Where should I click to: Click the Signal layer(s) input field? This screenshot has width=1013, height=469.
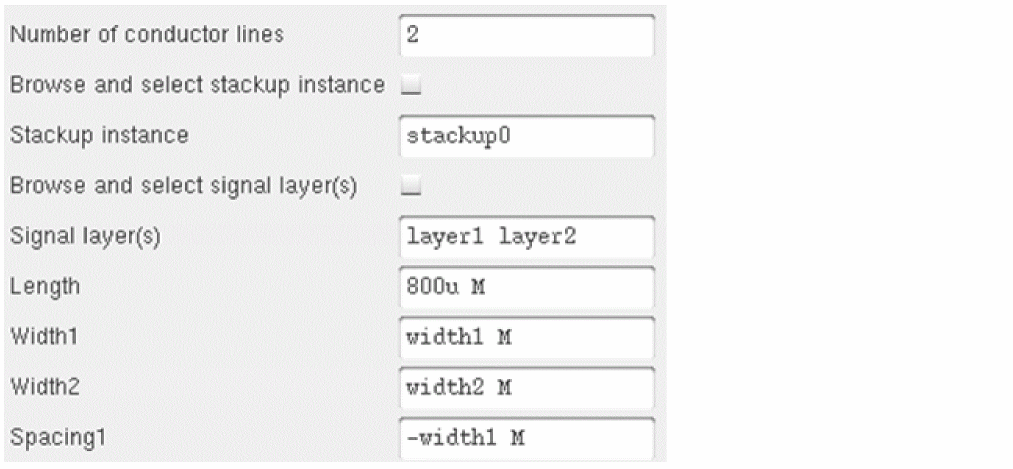pyautogui.click(x=526, y=237)
